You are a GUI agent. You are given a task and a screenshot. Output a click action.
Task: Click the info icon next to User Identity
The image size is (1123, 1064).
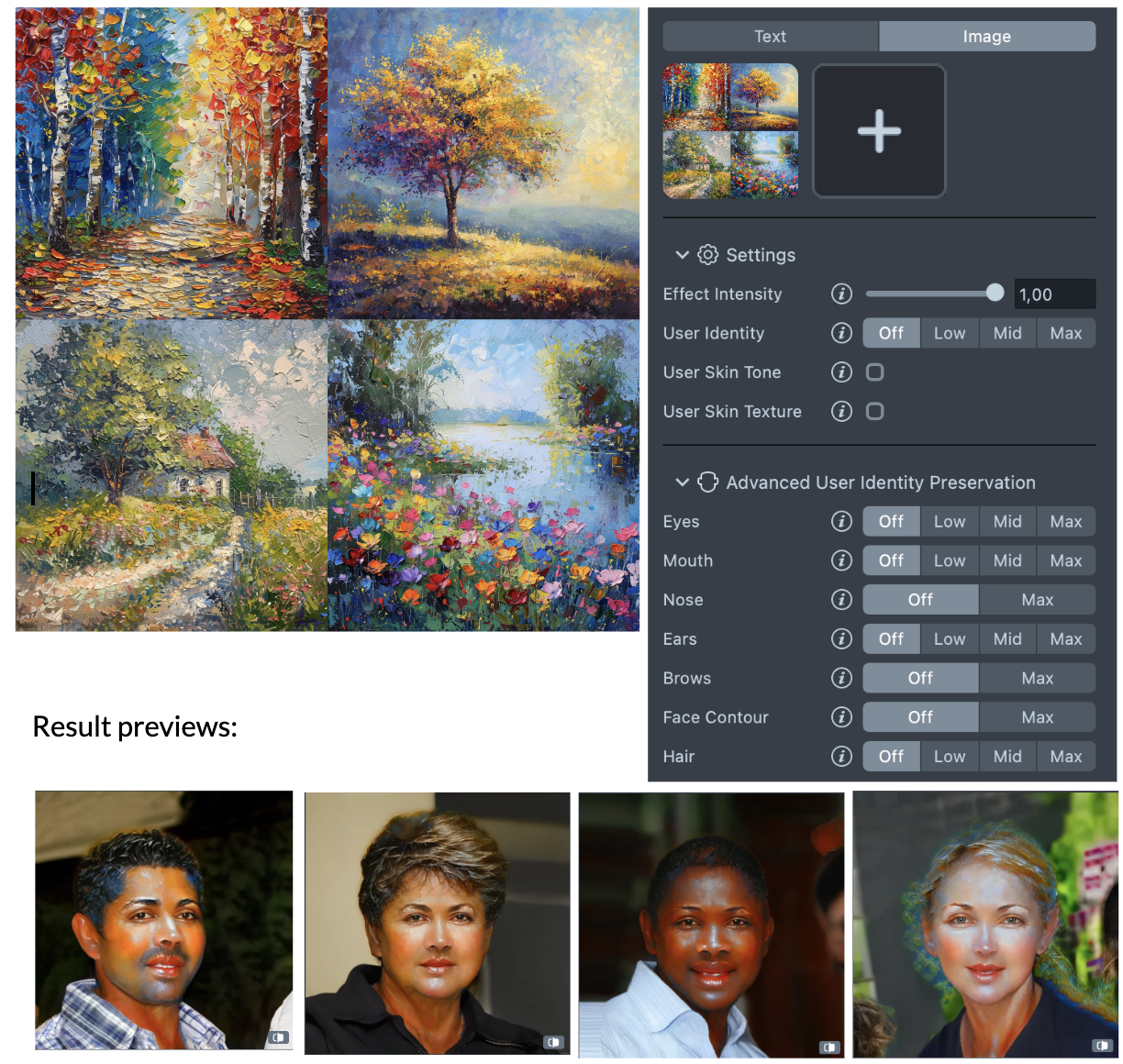click(x=841, y=333)
